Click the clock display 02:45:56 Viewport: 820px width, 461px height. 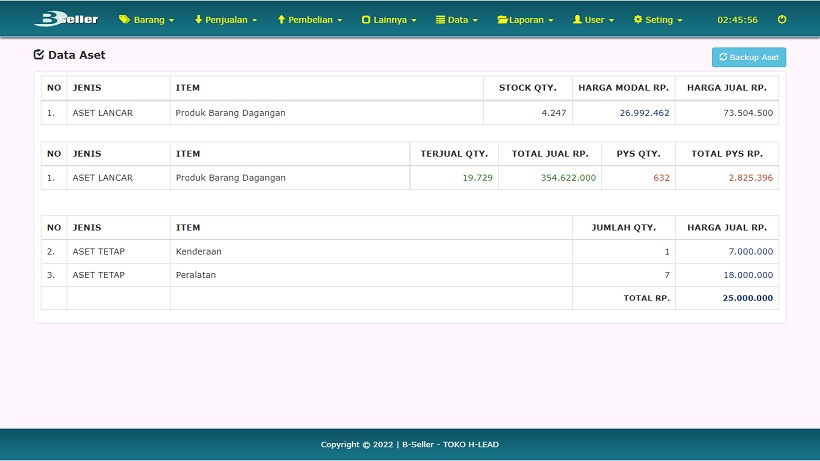click(x=737, y=20)
